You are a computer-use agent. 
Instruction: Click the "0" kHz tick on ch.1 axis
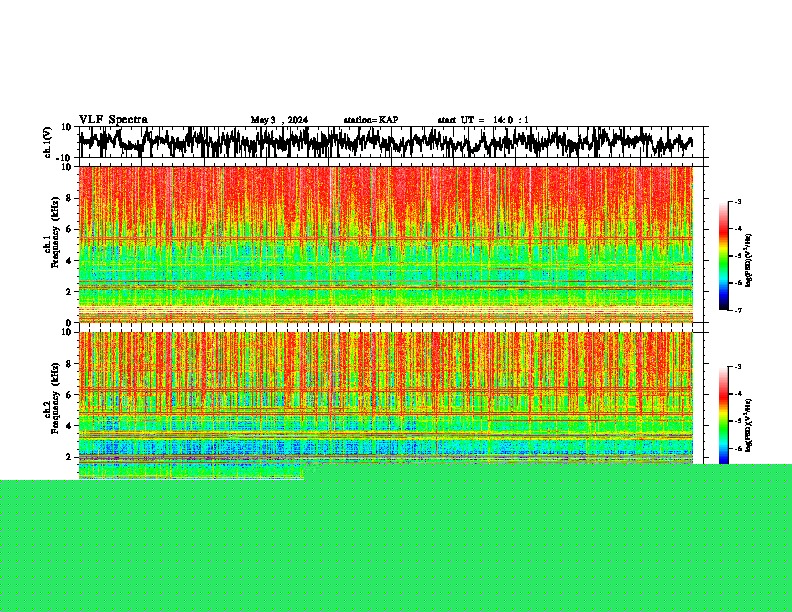[70, 323]
